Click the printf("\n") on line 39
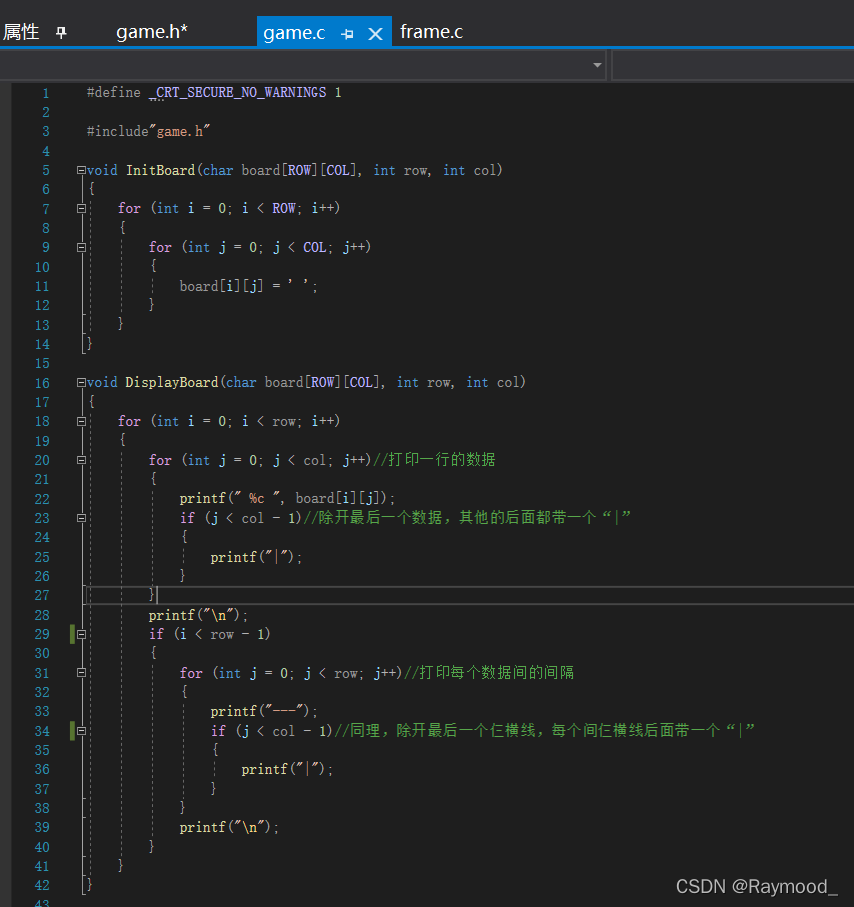The width and height of the screenshot is (854, 907). coord(229,827)
